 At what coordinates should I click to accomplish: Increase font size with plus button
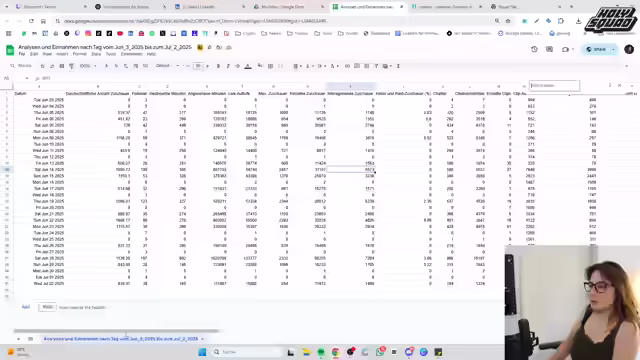point(207,66)
